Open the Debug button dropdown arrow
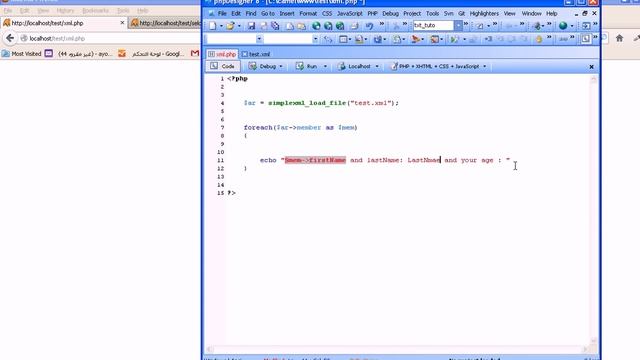 click(x=281, y=66)
